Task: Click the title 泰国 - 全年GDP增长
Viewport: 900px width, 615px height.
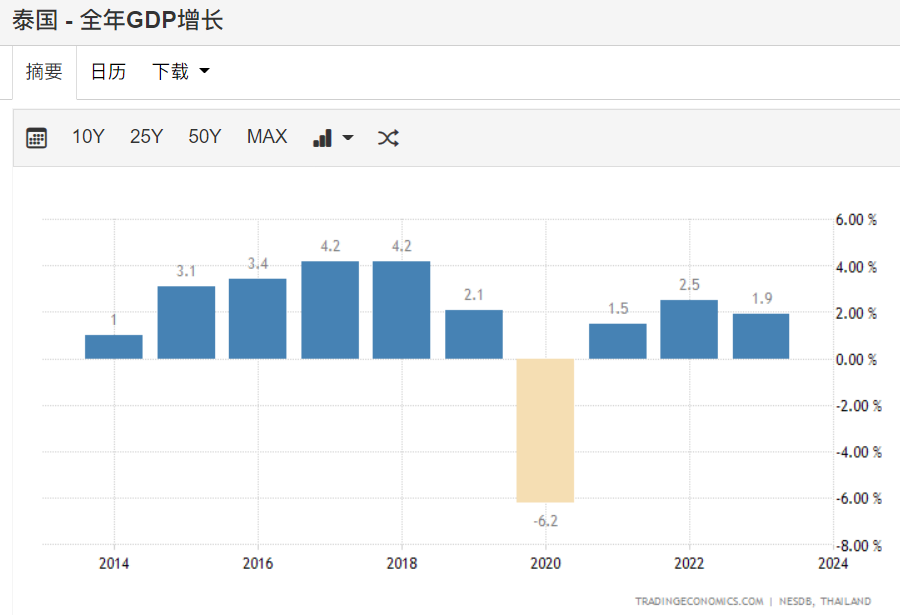Action: click(118, 20)
